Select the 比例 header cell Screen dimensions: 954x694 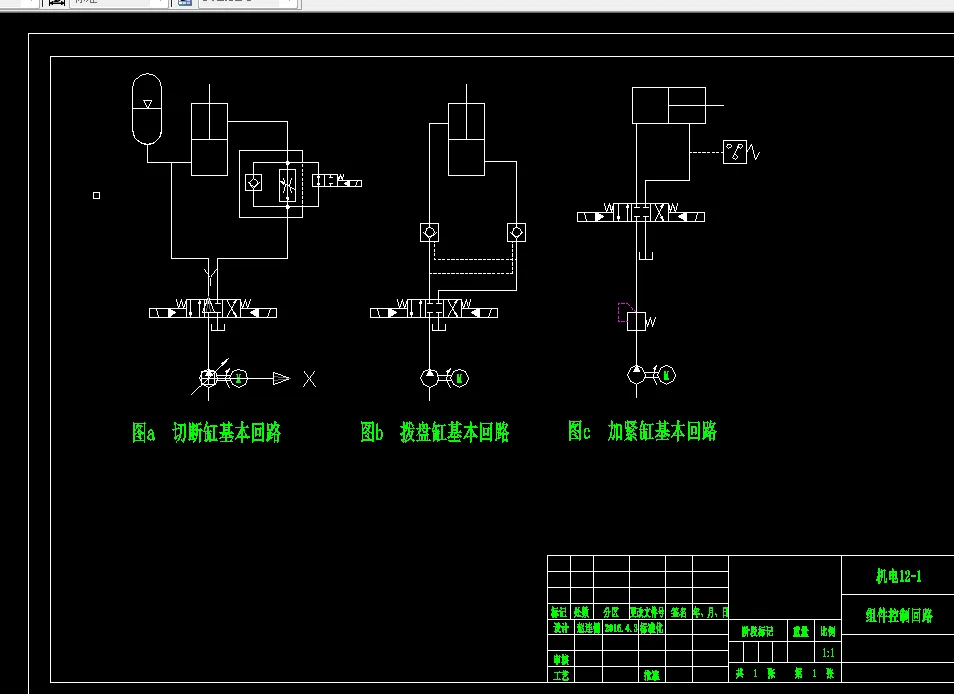pos(828,631)
